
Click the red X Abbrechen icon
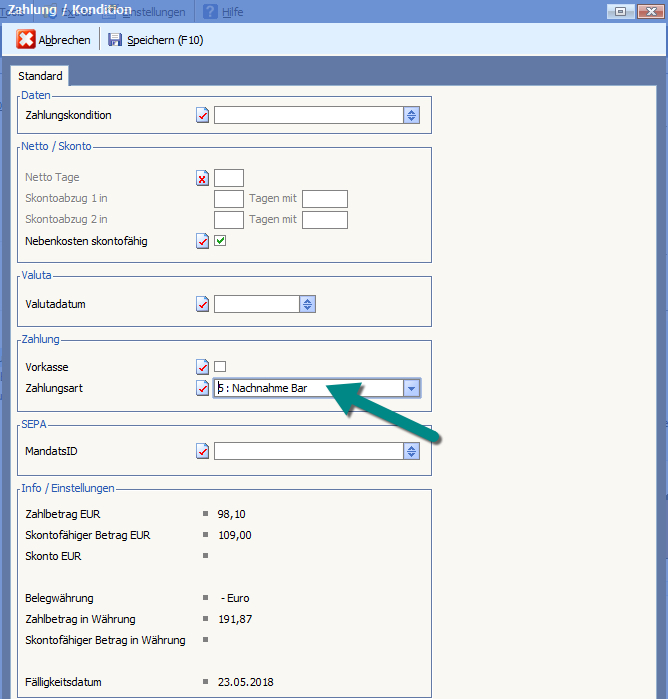point(26,40)
